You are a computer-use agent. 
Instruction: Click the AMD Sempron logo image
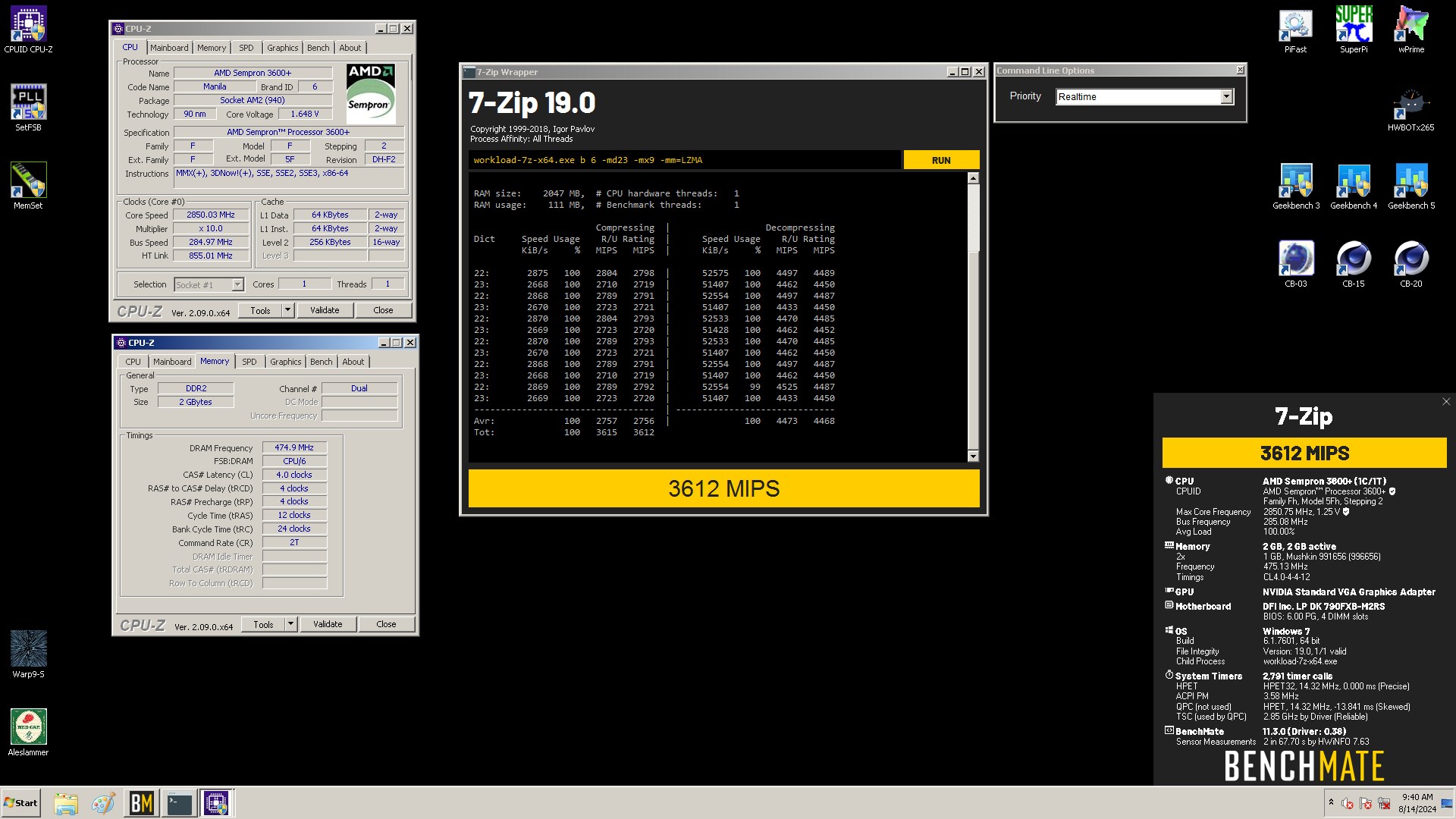point(371,93)
